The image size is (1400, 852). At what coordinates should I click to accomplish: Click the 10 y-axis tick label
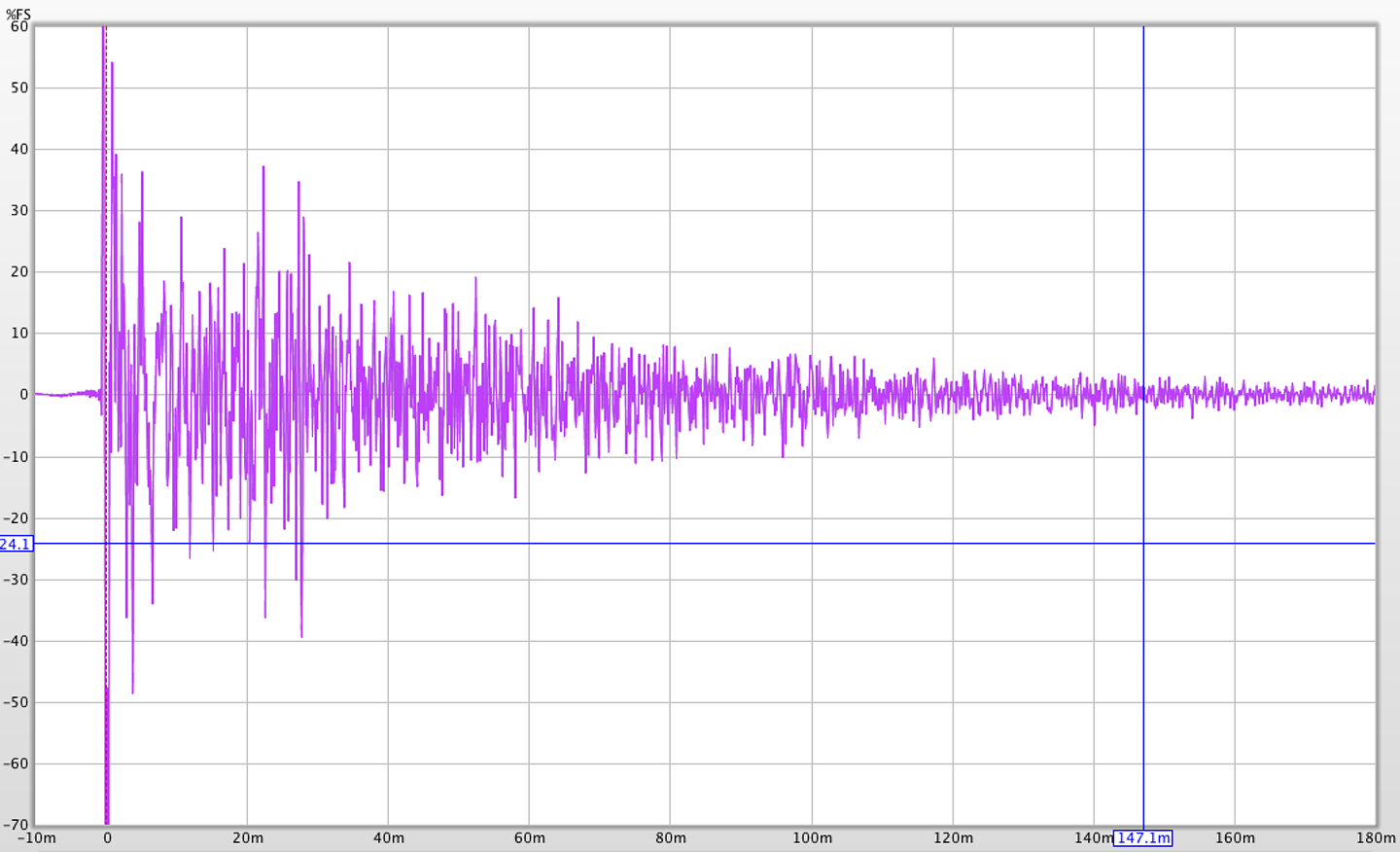pos(19,334)
